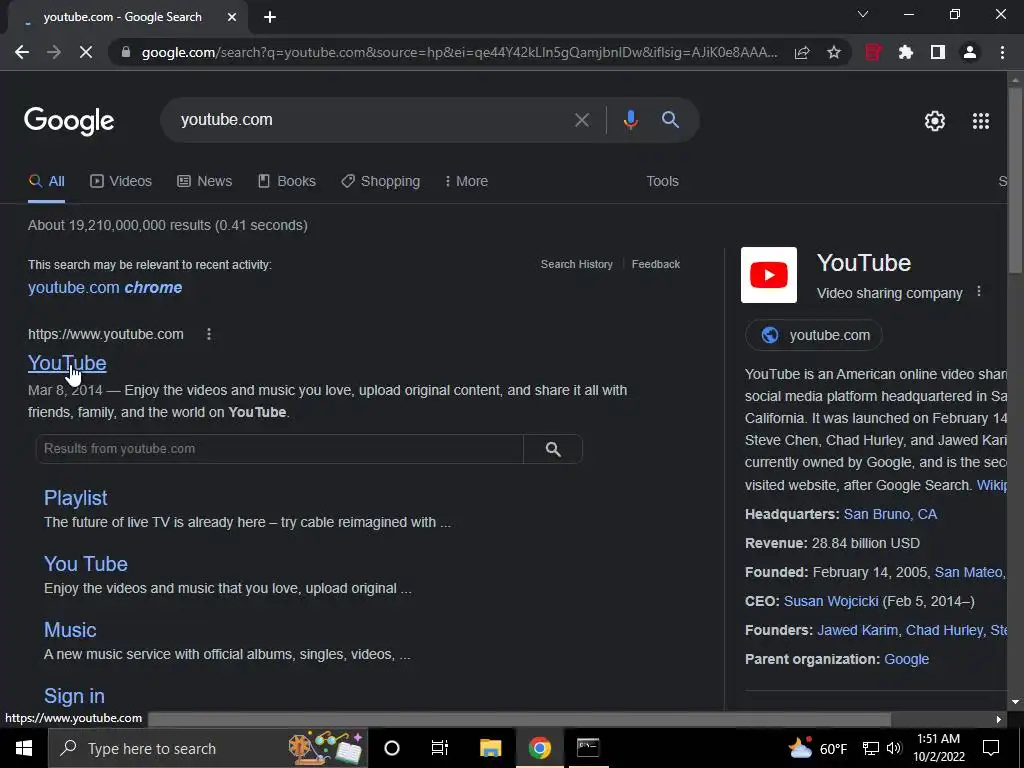Viewport: 1024px width, 768px height.
Task: Open the YouTube main search result link
Action: pyautogui.click(x=67, y=363)
